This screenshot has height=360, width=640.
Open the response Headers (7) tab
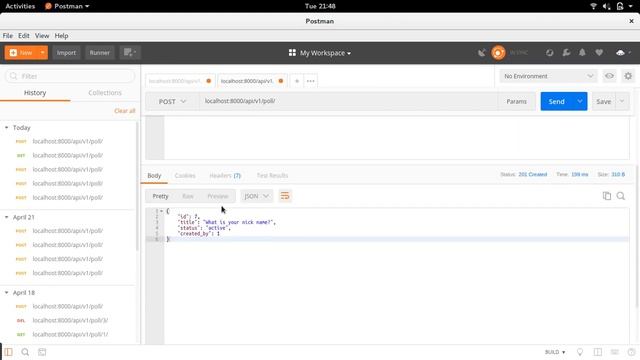tap(225, 176)
